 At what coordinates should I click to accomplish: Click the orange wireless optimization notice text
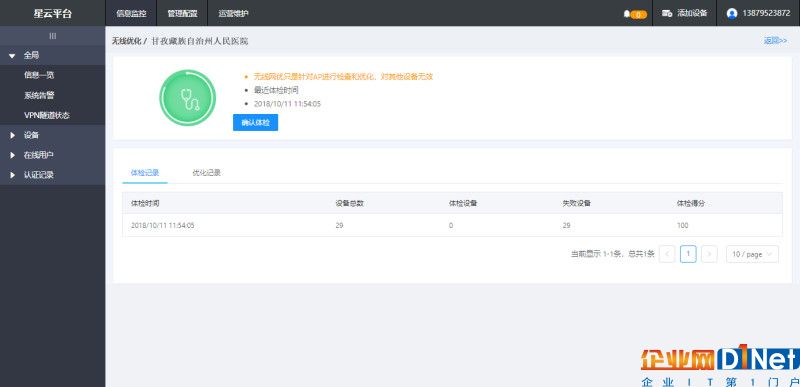343,77
